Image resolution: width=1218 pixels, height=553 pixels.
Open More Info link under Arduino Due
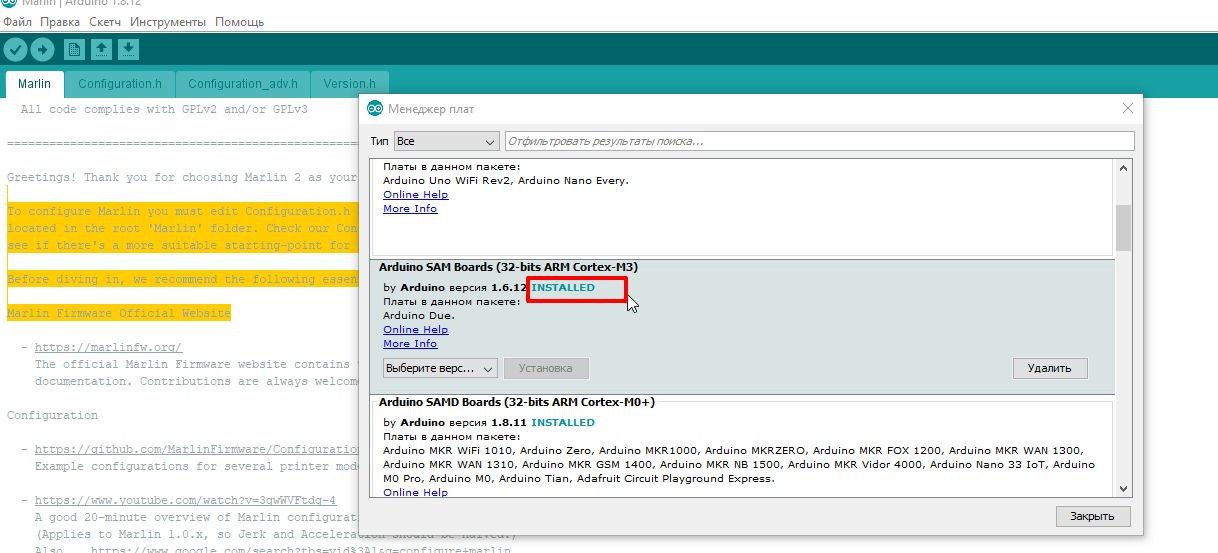[410, 343]
